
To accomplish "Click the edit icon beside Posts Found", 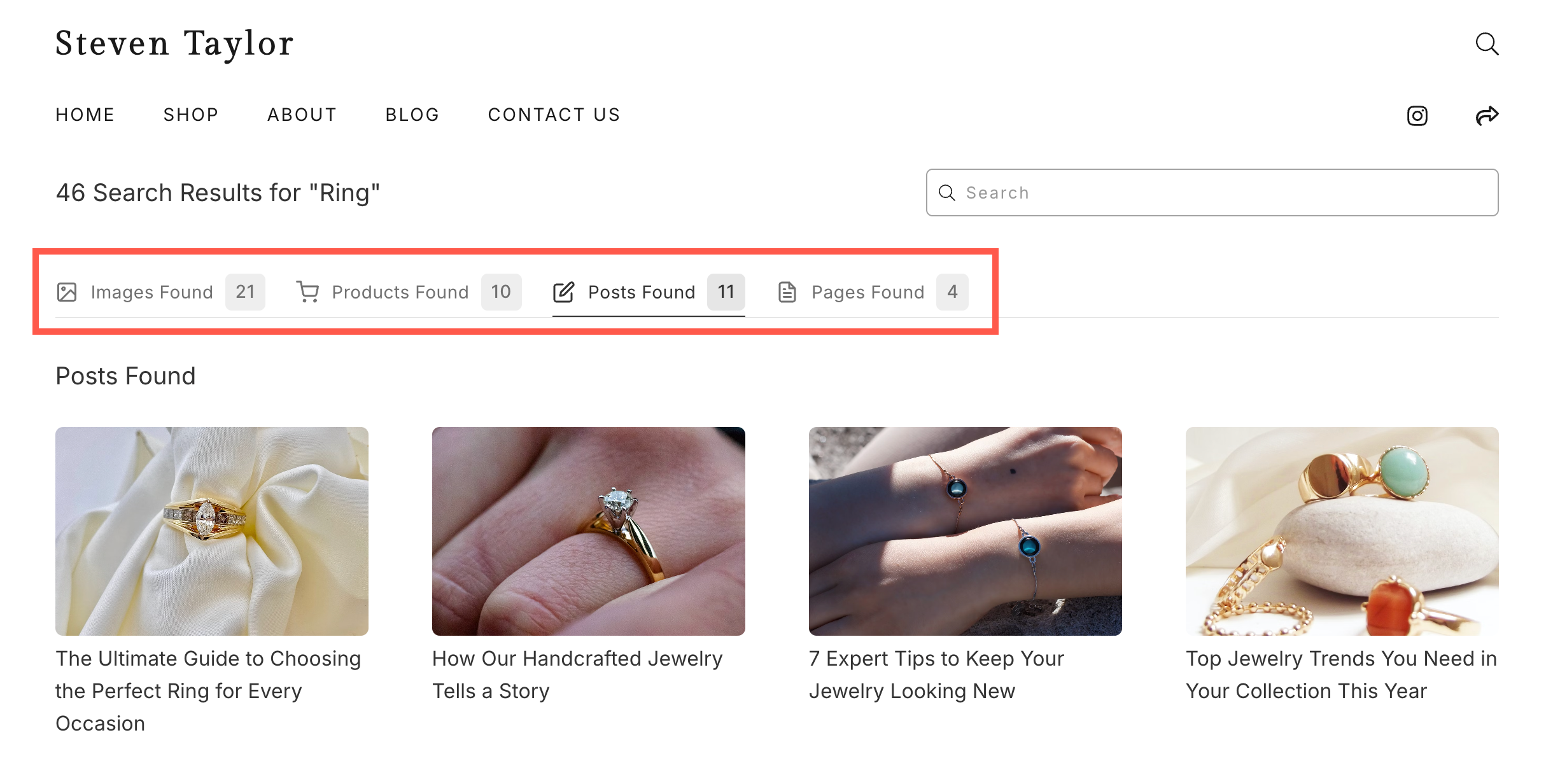I will [563, 292].
